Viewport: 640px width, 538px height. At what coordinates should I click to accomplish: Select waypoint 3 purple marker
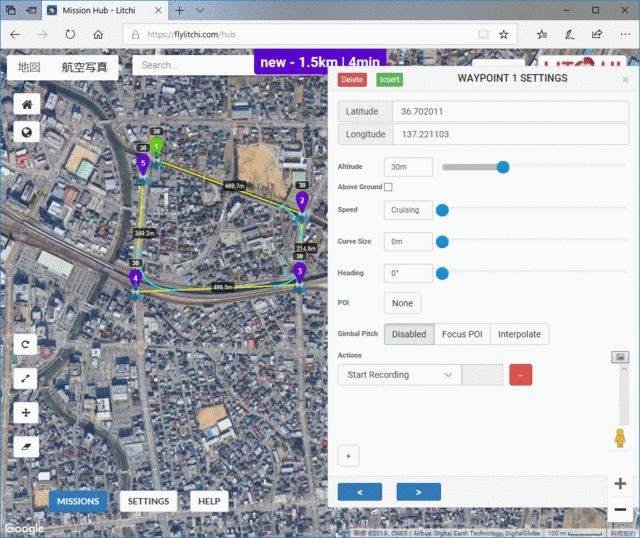click(300, 272)
